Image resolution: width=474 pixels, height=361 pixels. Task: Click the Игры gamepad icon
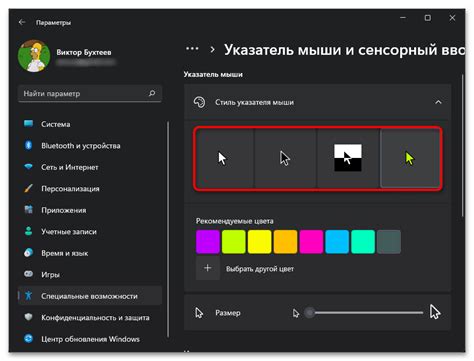[29, 274]
